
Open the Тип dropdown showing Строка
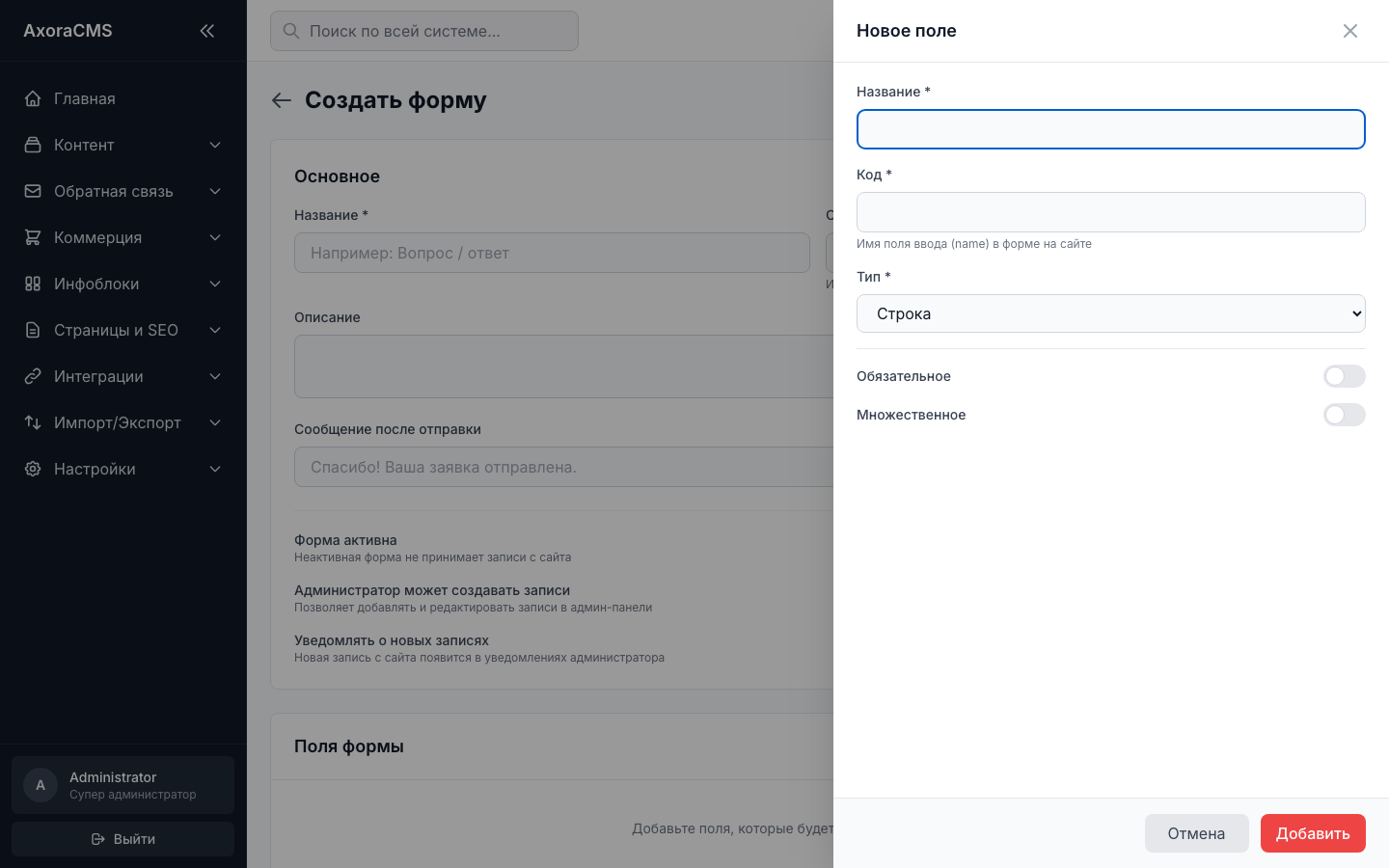[1111, 313]
